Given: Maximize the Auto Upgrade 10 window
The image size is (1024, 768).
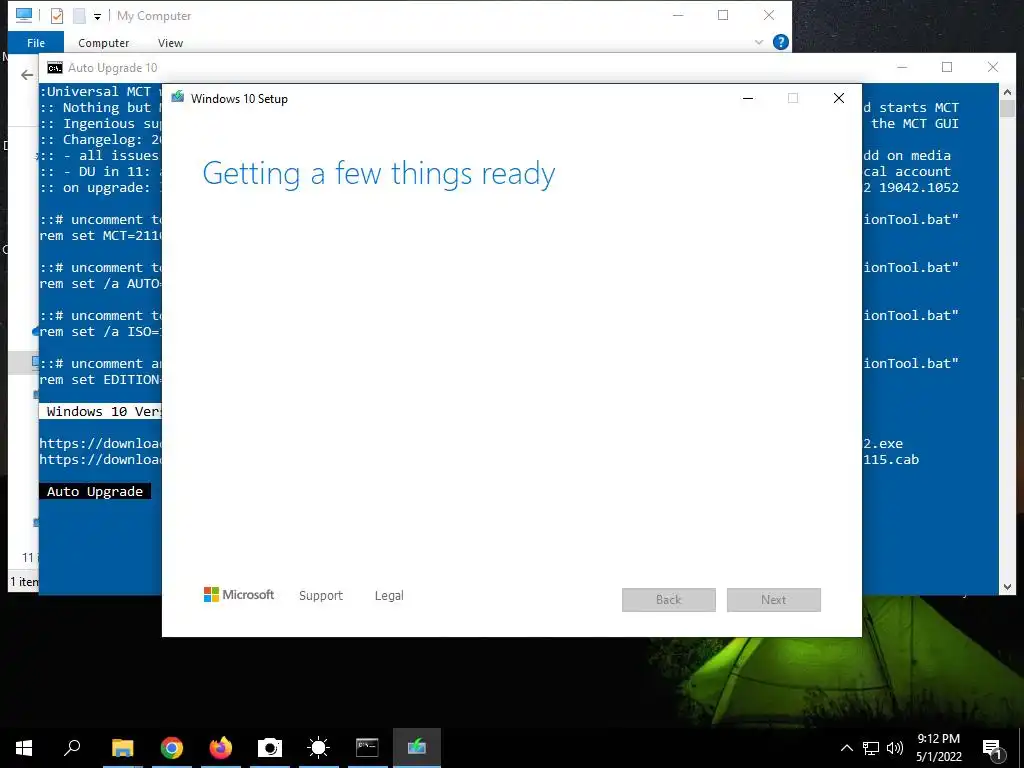Looking at the screenshot, I should 947,67.
